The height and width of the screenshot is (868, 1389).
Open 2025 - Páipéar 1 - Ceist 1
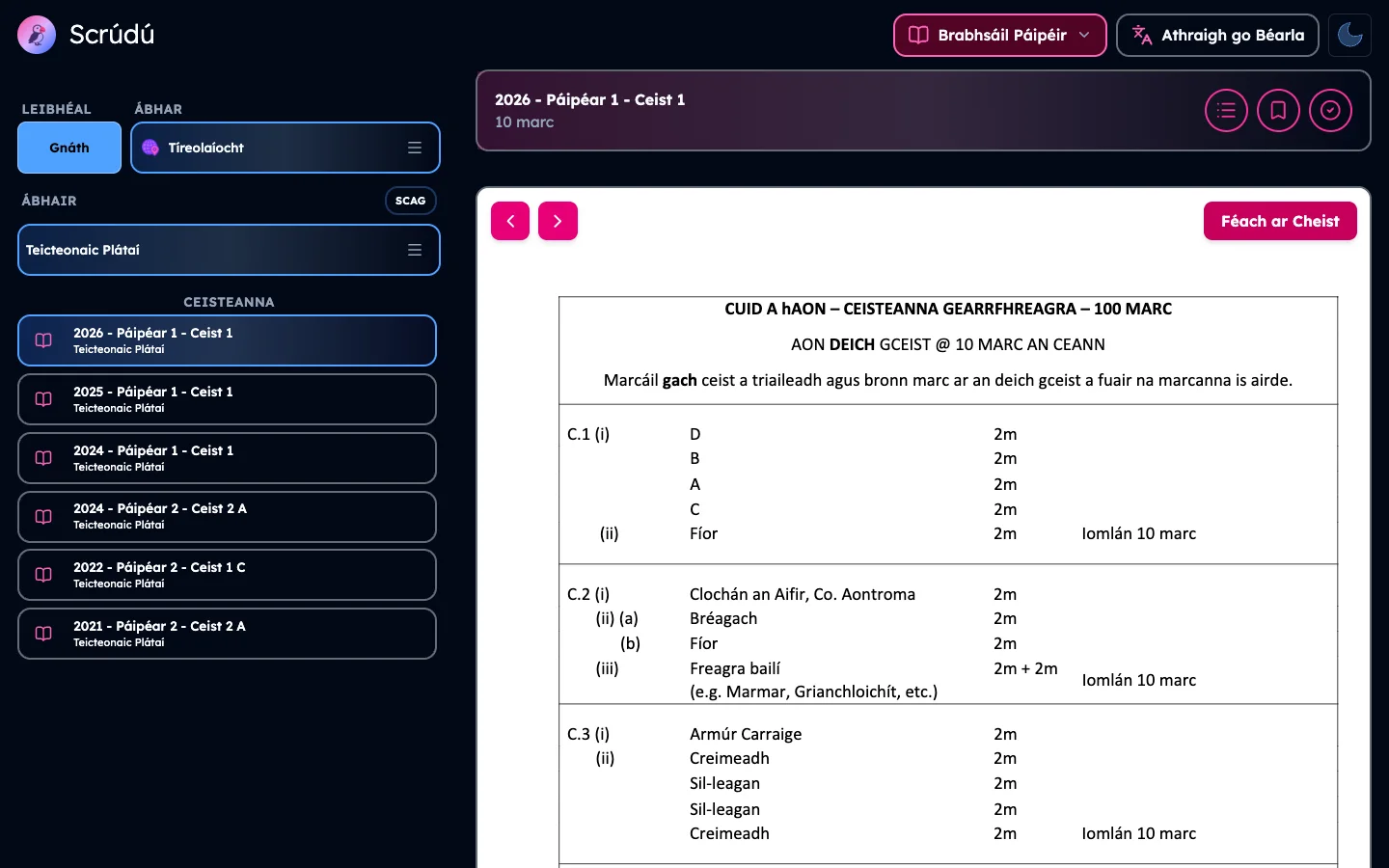[227, 399]
